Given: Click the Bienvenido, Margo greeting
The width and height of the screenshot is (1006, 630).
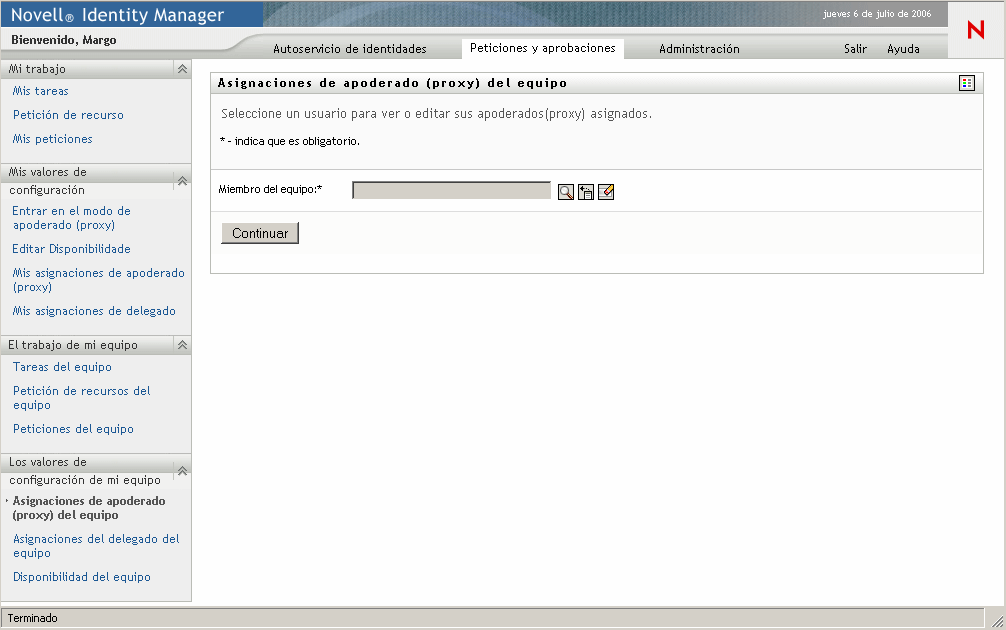Looking at the screenshot, I should [x=64, y=40].
